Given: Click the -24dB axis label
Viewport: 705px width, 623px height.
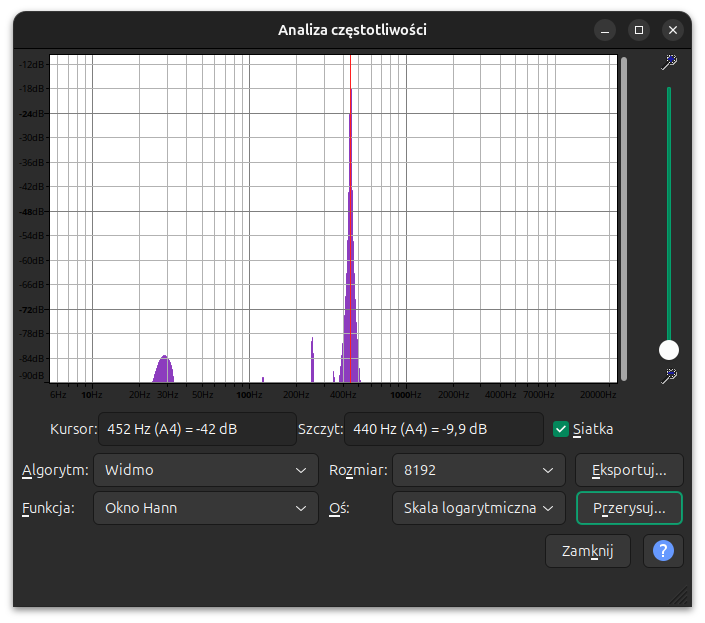Looking at the screenshot, I should click(x=32, y=114).
